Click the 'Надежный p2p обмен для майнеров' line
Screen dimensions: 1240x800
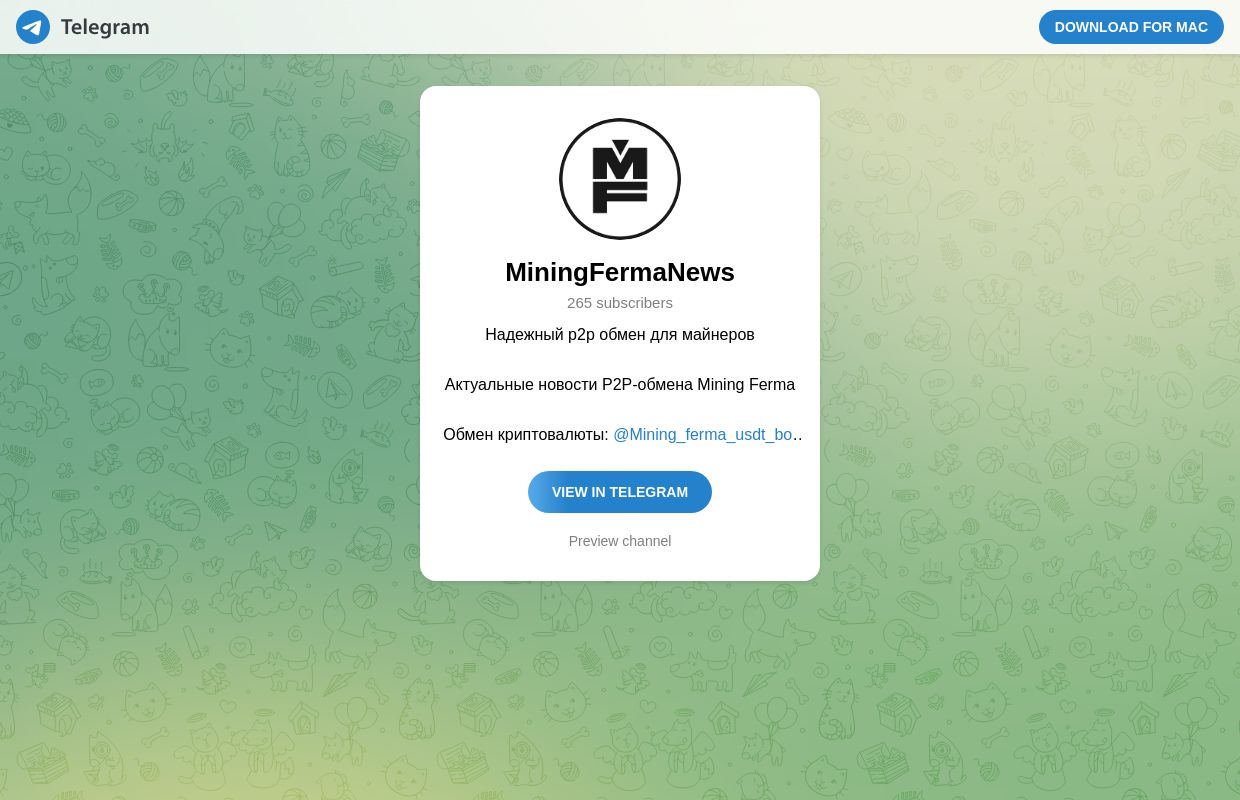click(620, 335)
